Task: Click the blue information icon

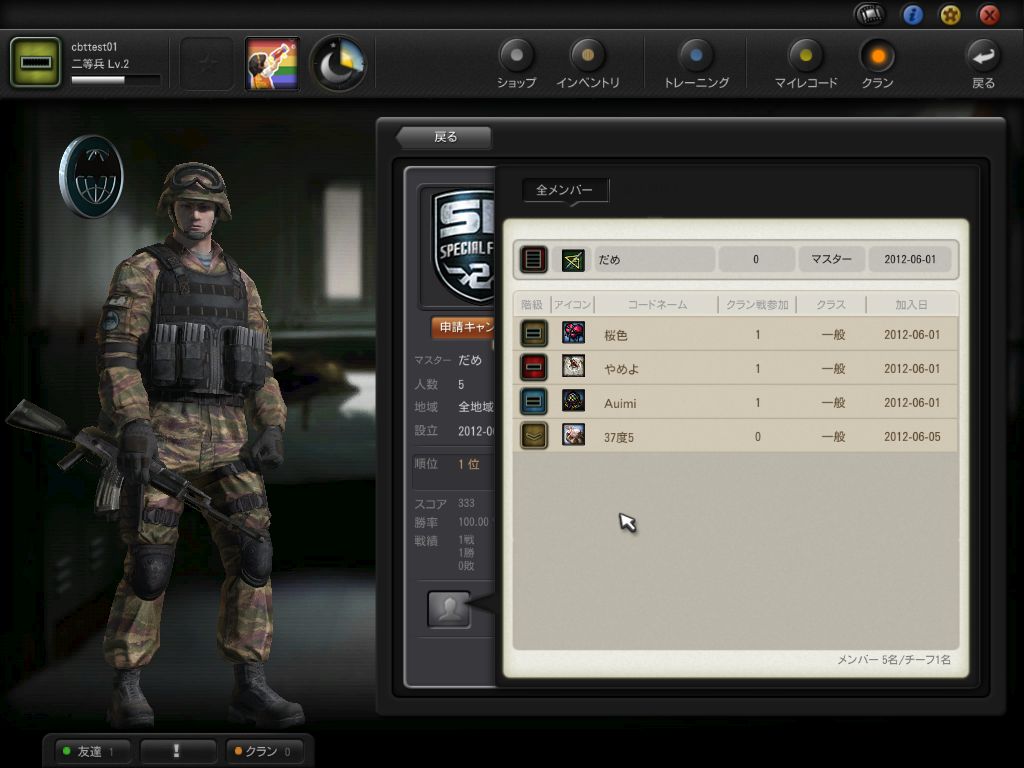Action: [912, 14]
